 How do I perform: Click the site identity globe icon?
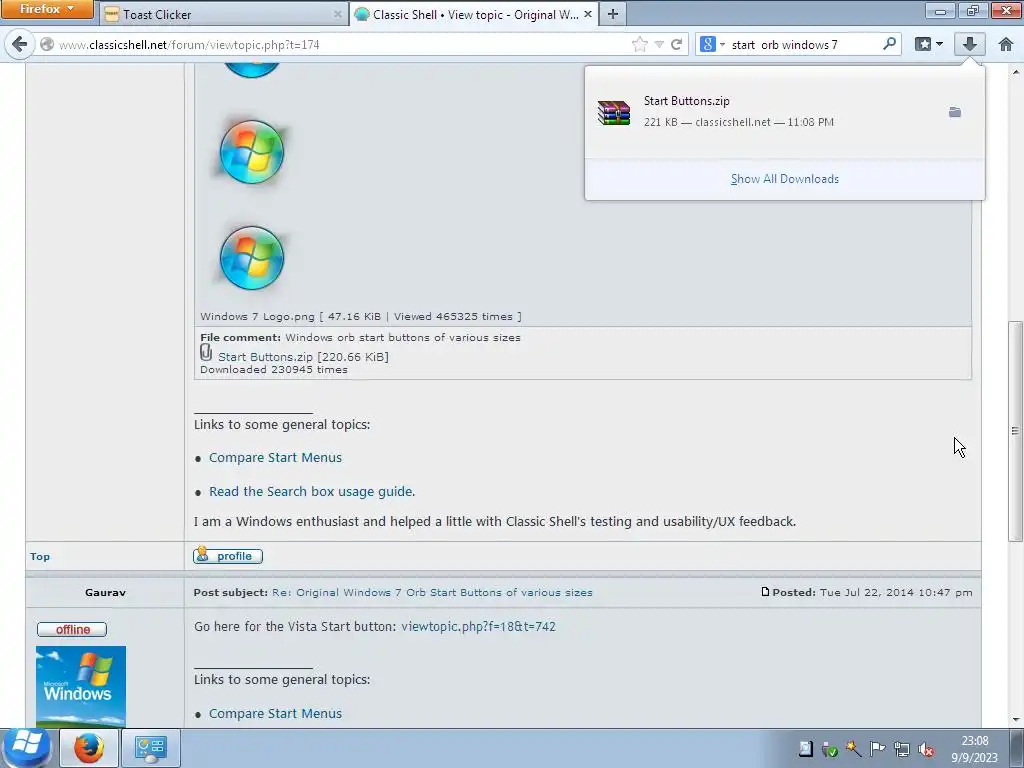coord(47,44)
